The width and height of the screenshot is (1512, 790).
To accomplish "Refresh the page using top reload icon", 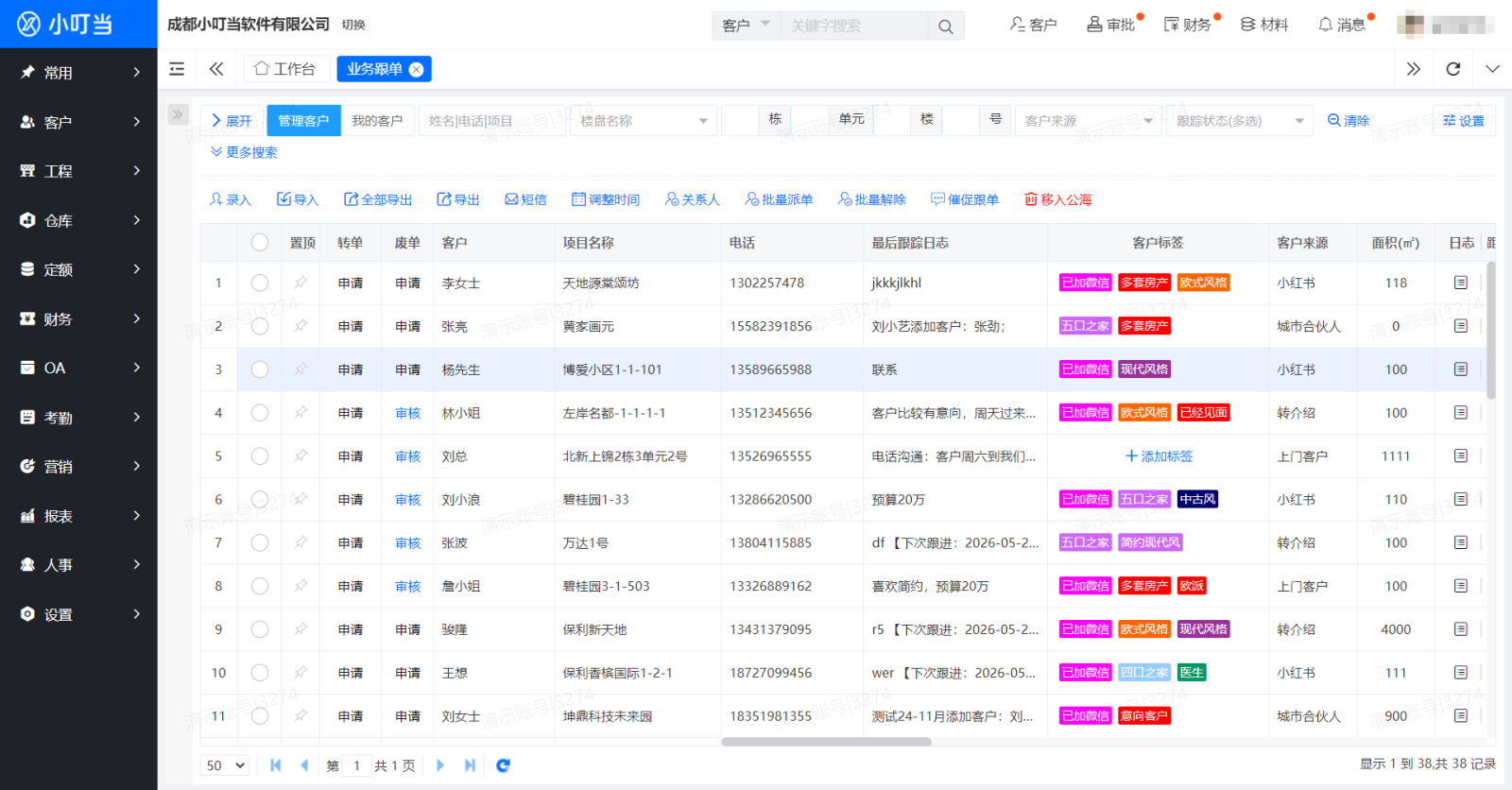I will (x=1453, y=69).
